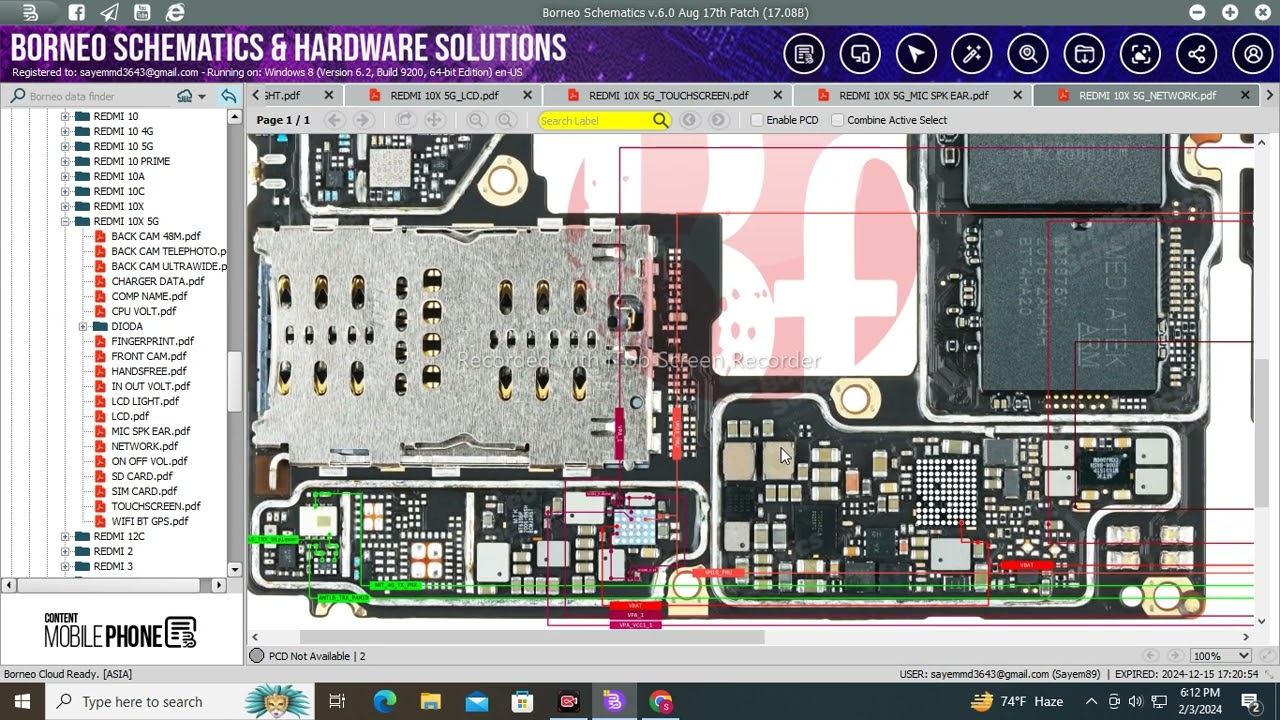Viewport: 1280px width, 720px height.
Task: Open the user account round icon
Action: (x=1253, y=55)
